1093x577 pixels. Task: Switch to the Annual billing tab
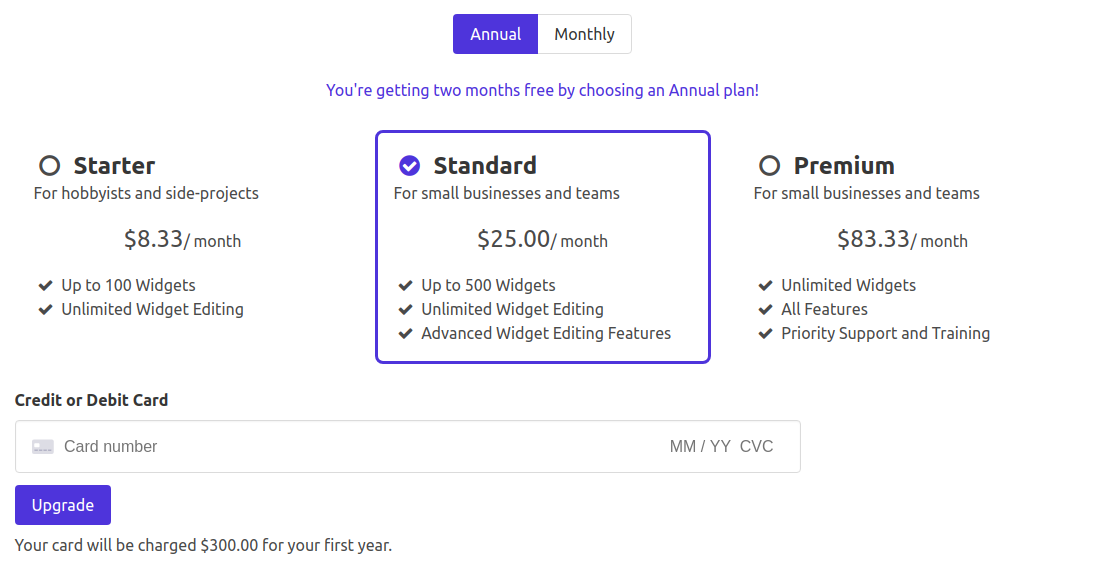(x=495, y=33)
